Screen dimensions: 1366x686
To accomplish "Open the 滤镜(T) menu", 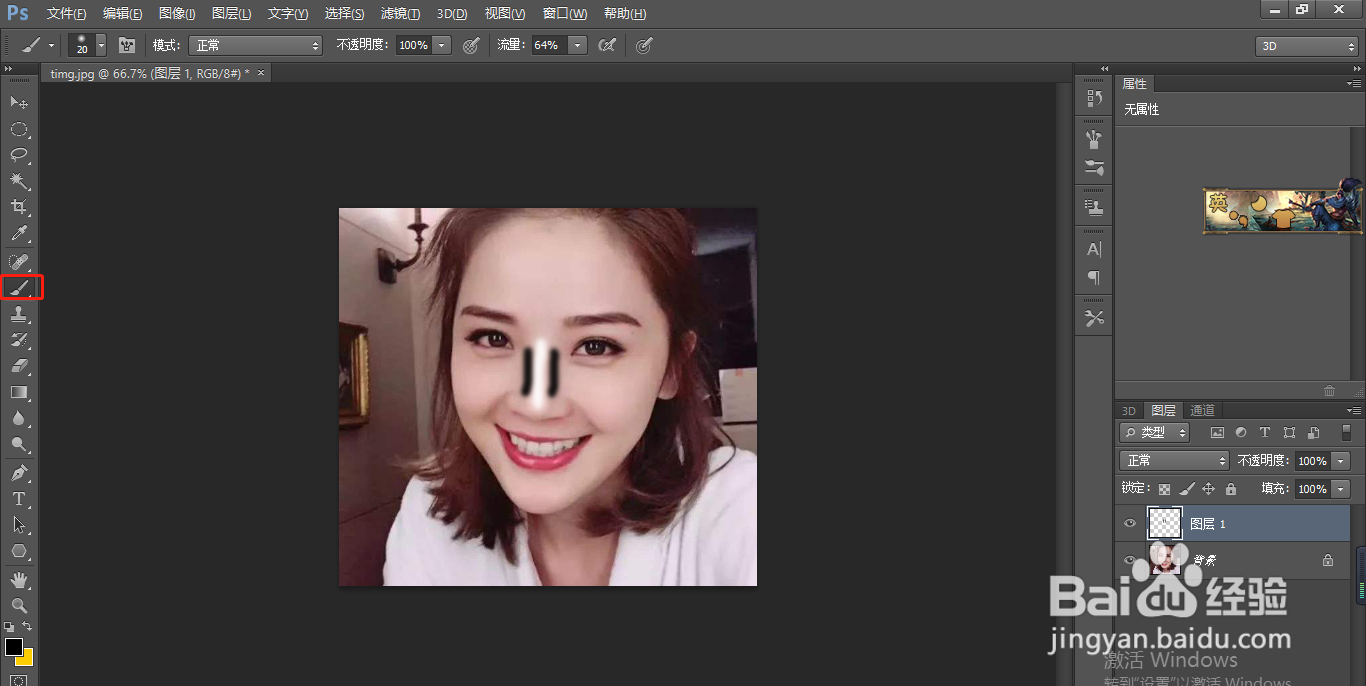I will [400, 14].
